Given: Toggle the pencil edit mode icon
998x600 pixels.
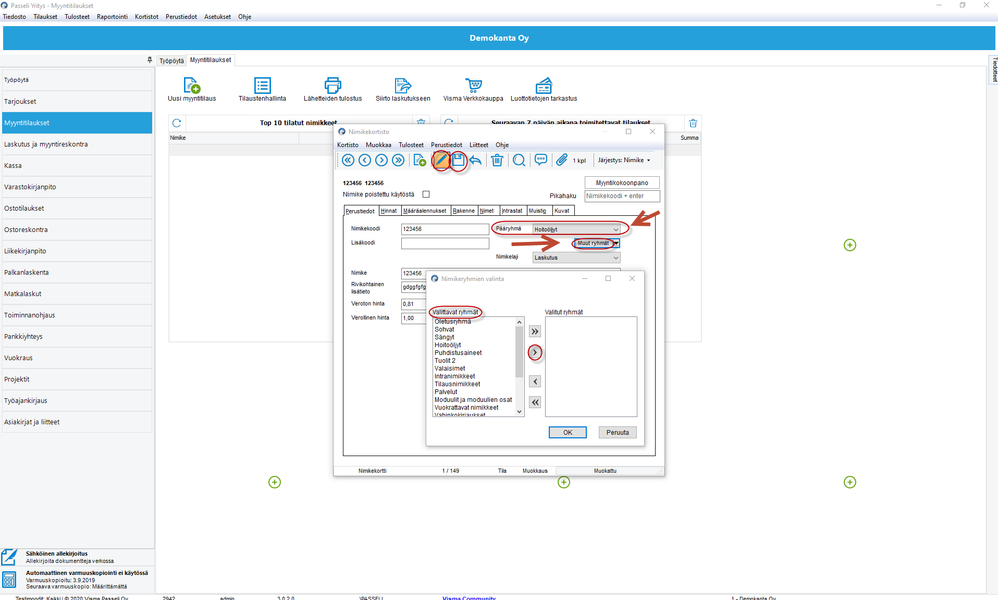Looking at the screenshot, I should pyautogui.click(x=441, y=160).
